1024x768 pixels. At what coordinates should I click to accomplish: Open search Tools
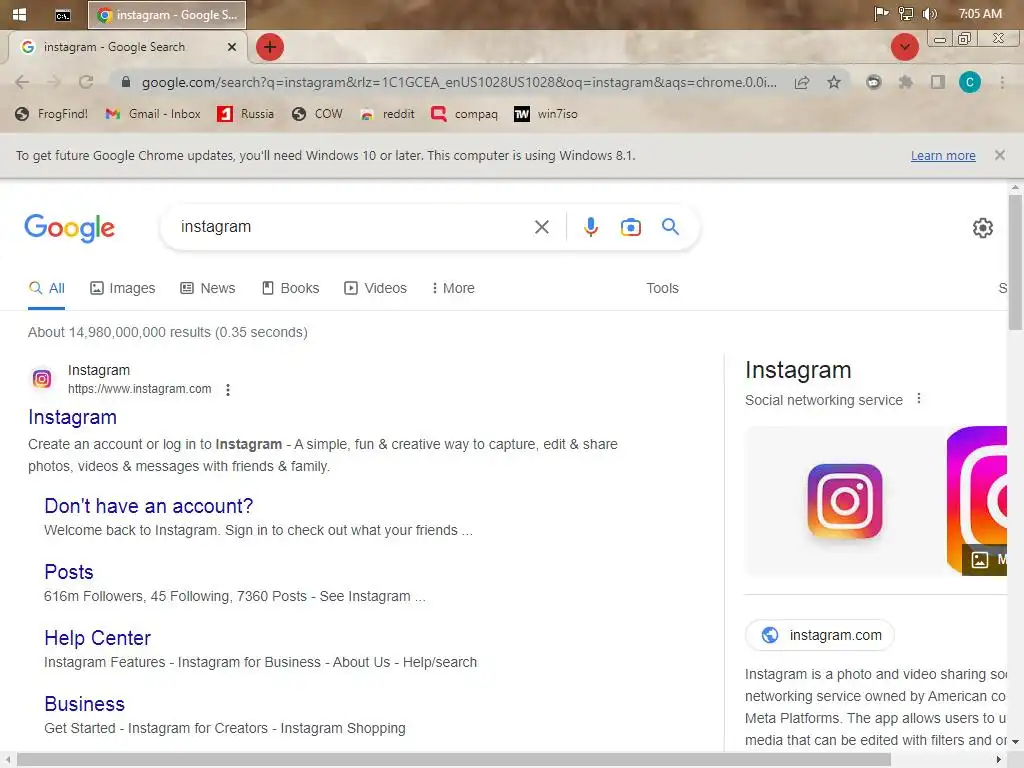tap(662, 288)
